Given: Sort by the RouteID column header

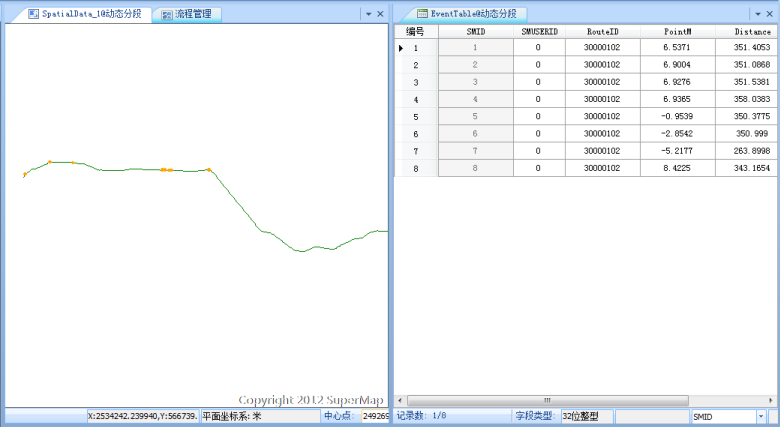Looking at the screenshot, I should [x=602, y=31].
